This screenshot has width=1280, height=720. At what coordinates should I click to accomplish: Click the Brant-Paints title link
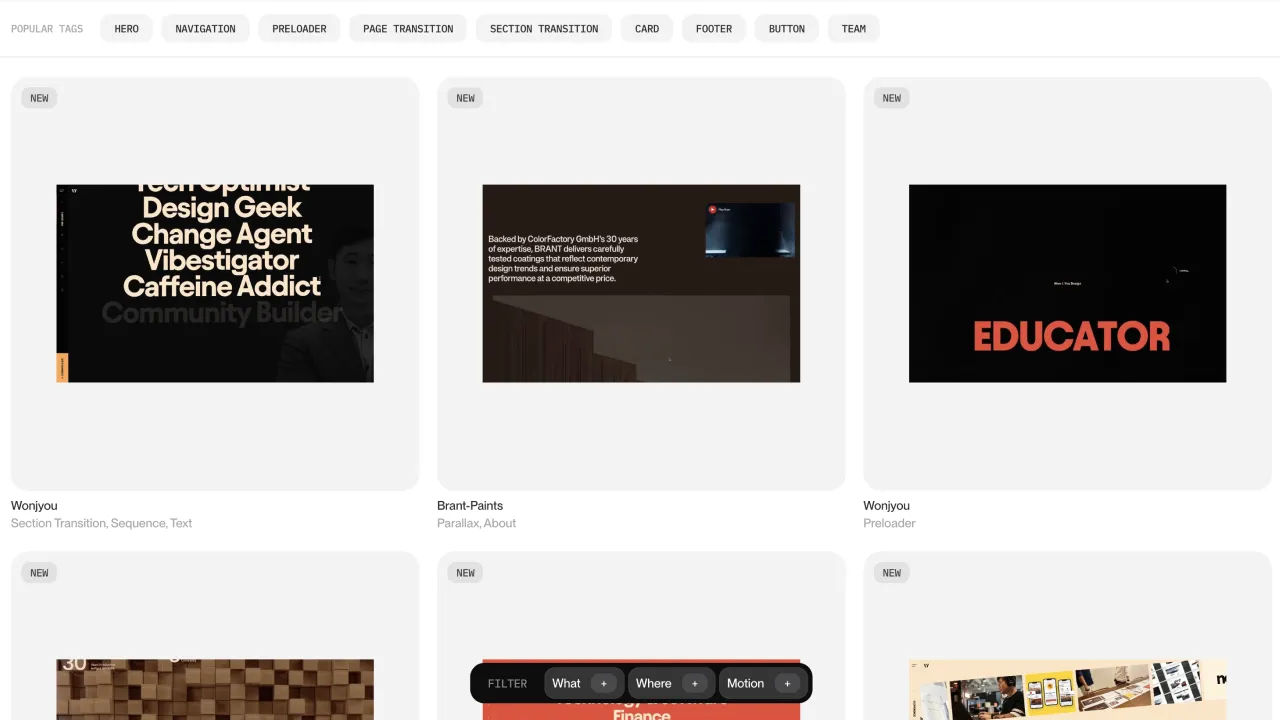[470, 506]
